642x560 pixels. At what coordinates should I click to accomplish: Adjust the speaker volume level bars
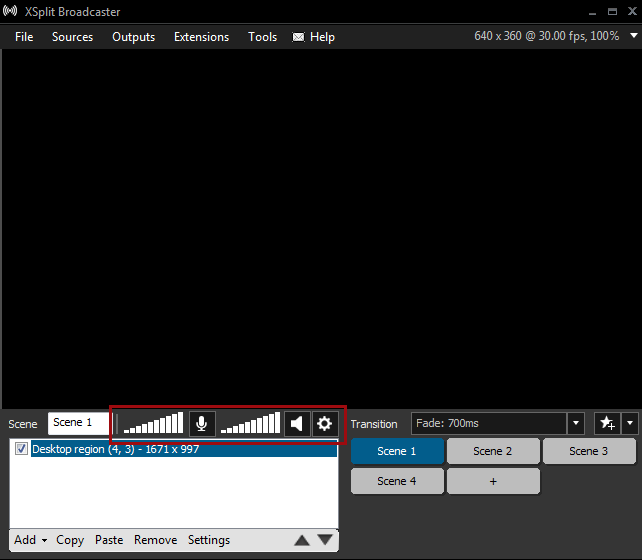251,423
